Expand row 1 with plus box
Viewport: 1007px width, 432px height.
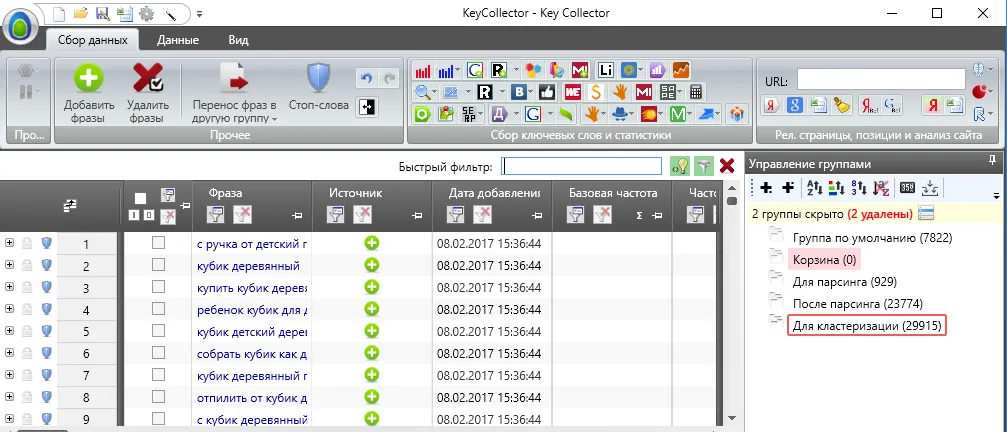coord(9,243)
